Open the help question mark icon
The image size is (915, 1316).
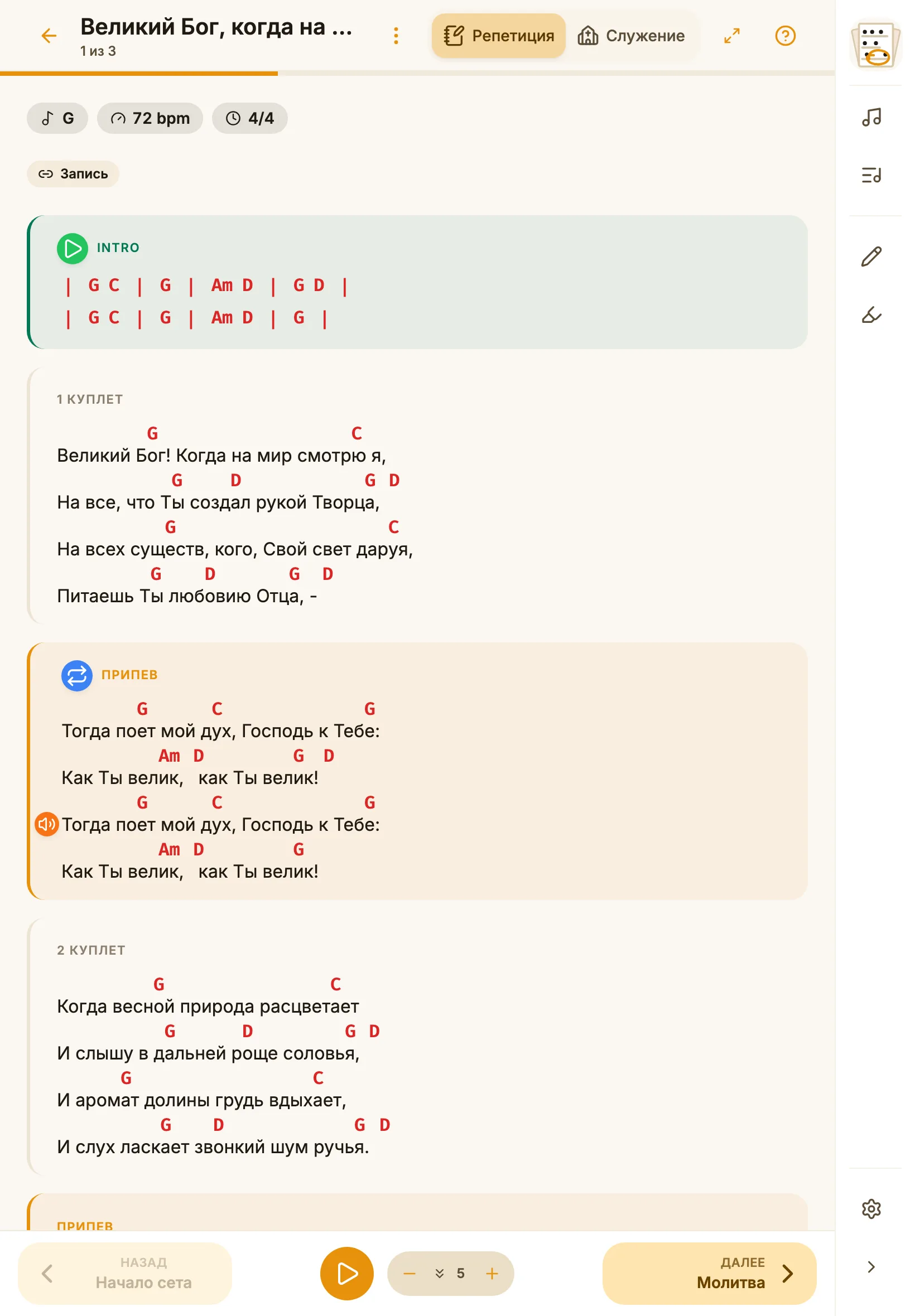click(785, 36)
